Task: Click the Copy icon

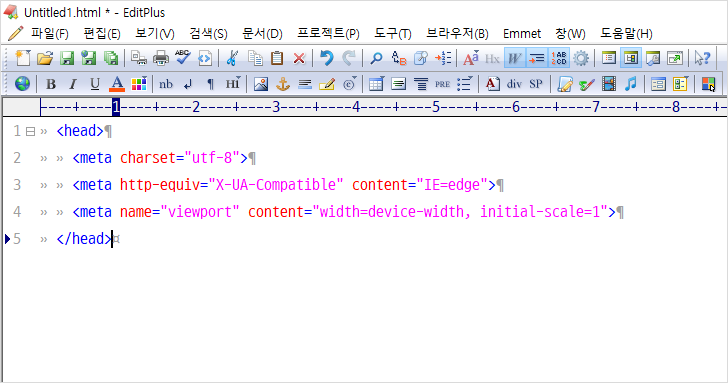Action: click(x=255, y=58)
